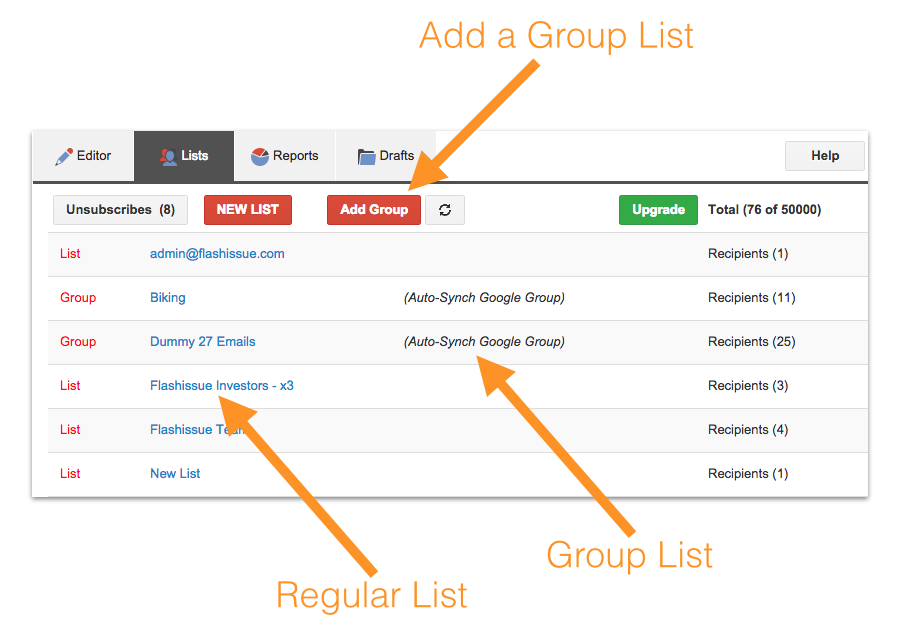Click the people icon on Lists tab
The height and width of the screenshot is (630, 899).
coord(167,157)
